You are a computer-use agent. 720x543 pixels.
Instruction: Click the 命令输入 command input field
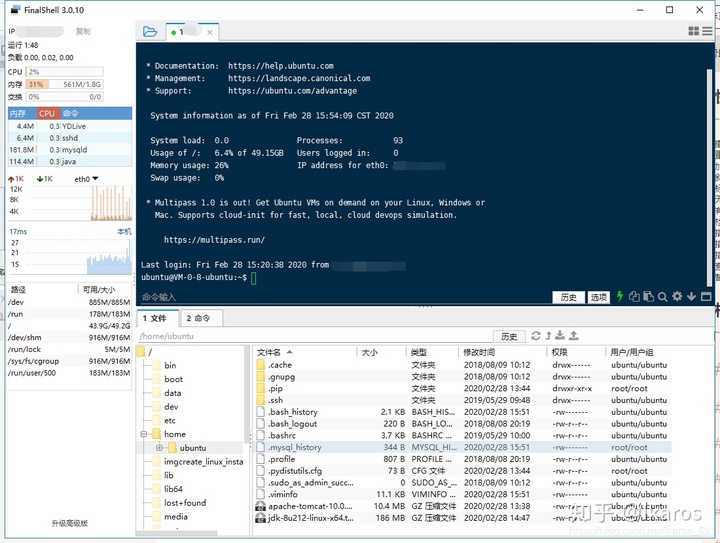pos(344,297)
